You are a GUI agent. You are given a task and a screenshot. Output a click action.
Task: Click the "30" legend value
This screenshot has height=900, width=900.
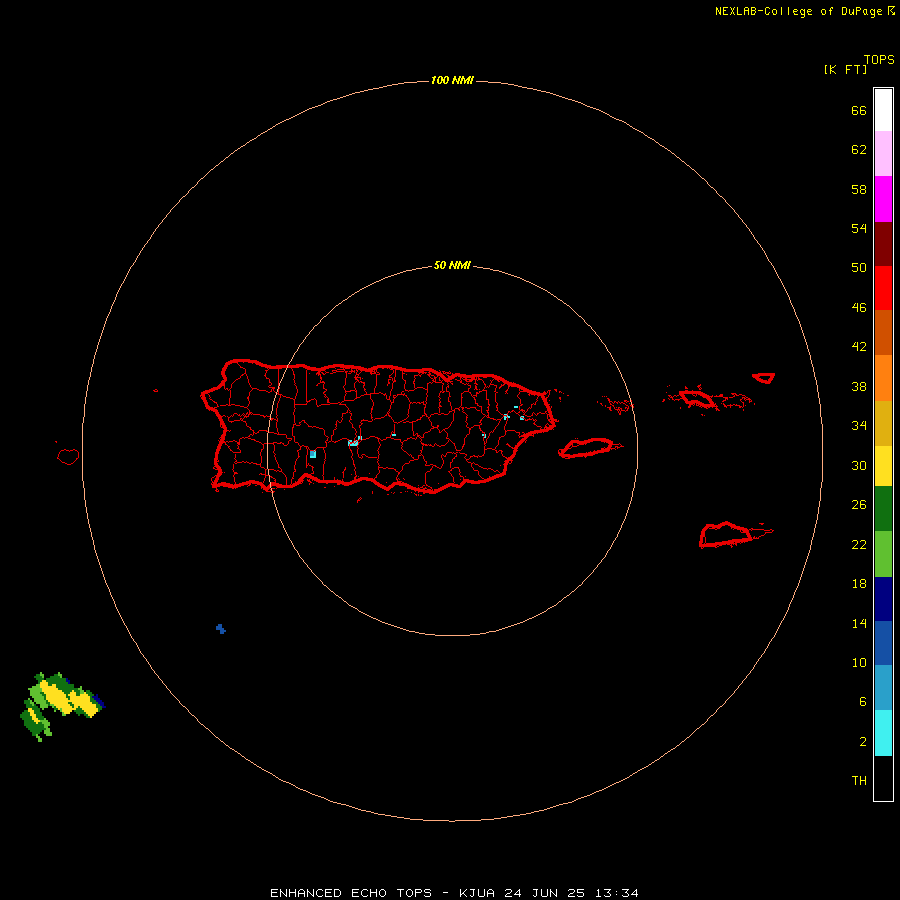[859, 465]
